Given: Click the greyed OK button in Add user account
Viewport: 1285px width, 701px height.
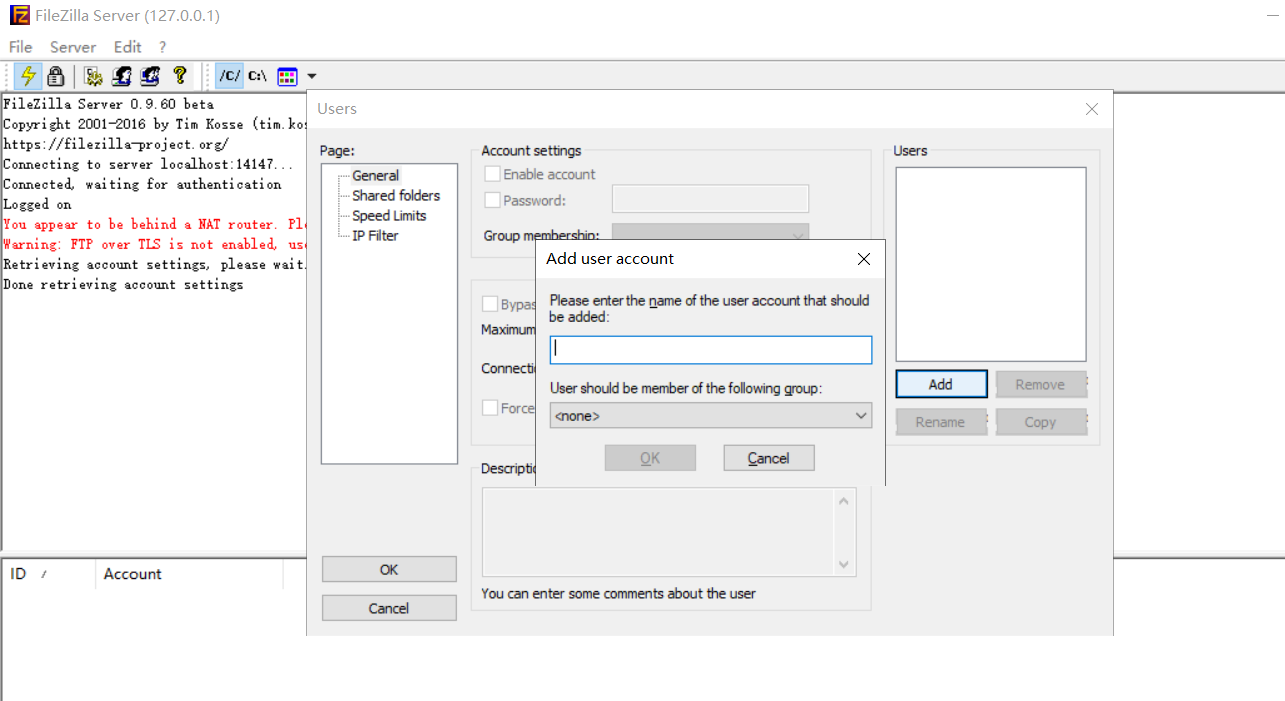Looking at the screenshot, I should coord(650,458).
